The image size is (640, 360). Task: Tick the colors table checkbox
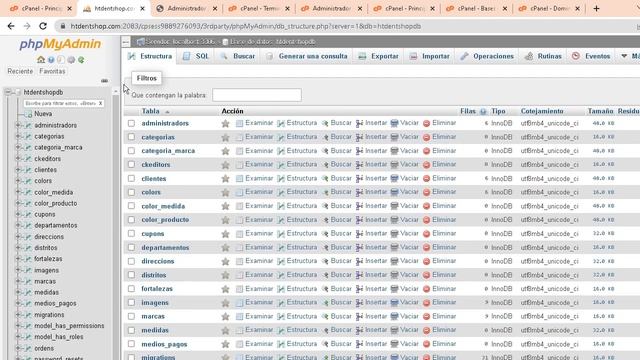(x=131, y=192)
